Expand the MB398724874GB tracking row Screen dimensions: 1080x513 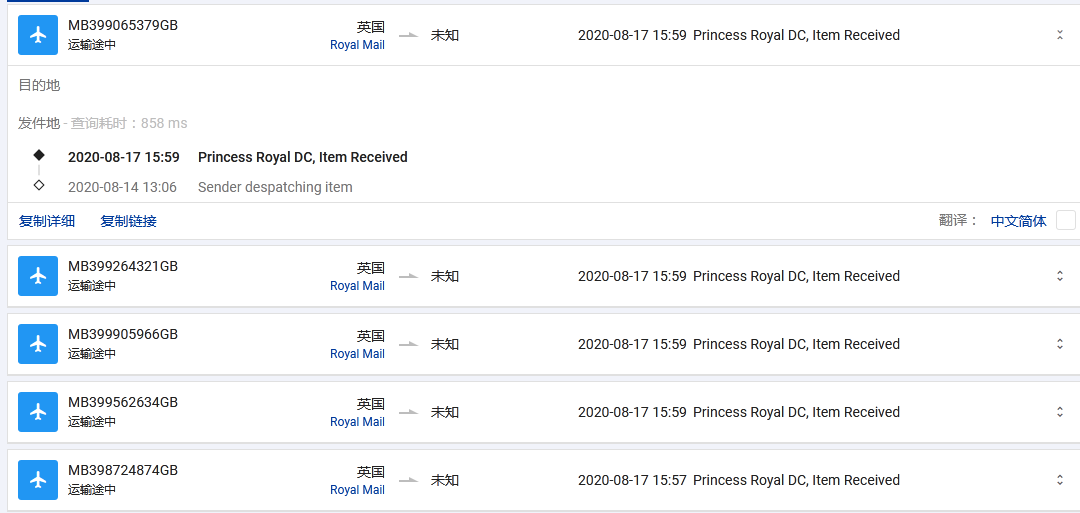(x=1060, y=480)
